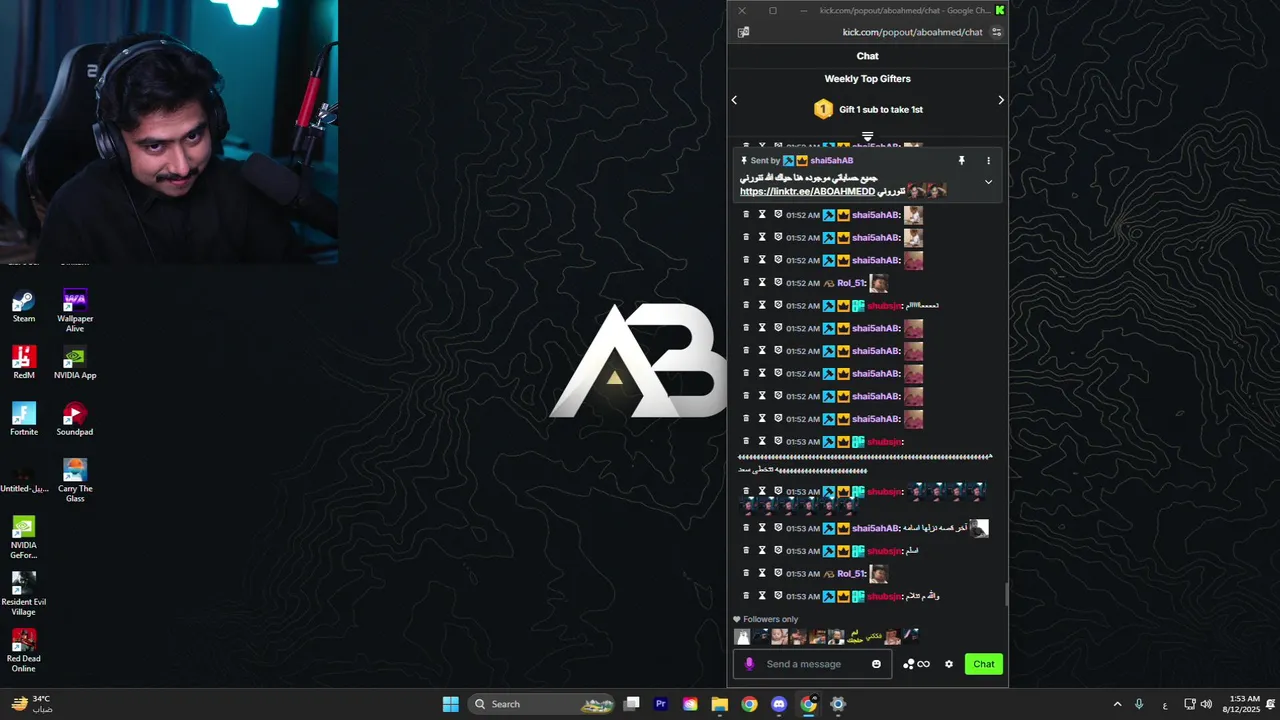This screenshot has height=720, width=1280.
Task: Open File Explorer from taskbar
Action: 719,704
